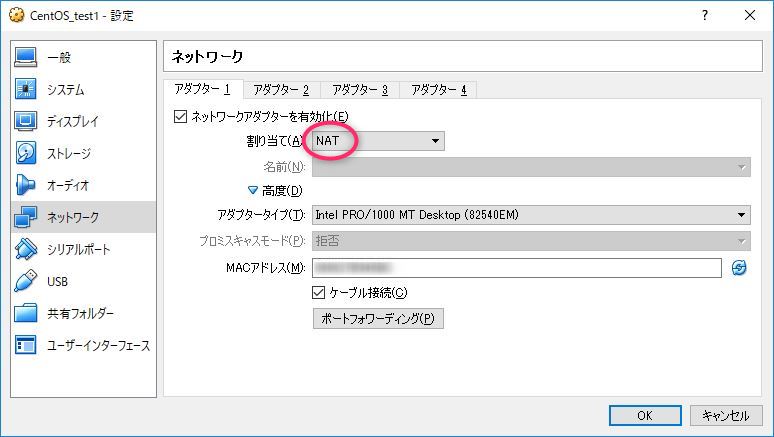Click the 割り当て(A) label

point(274,141)
